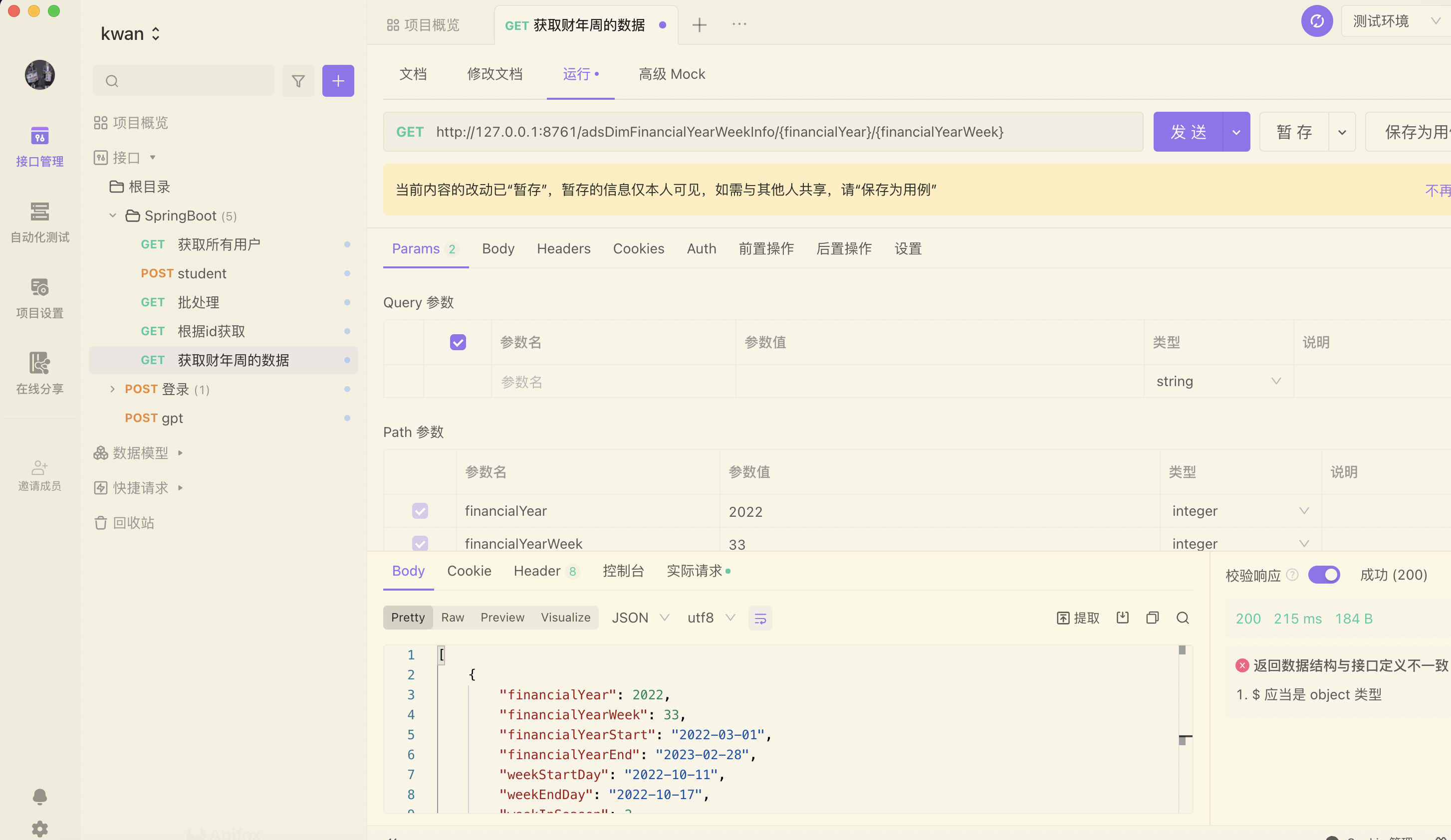Open the financialYear integer type dropdown
1451x840 pixels.
(1240, 511)
